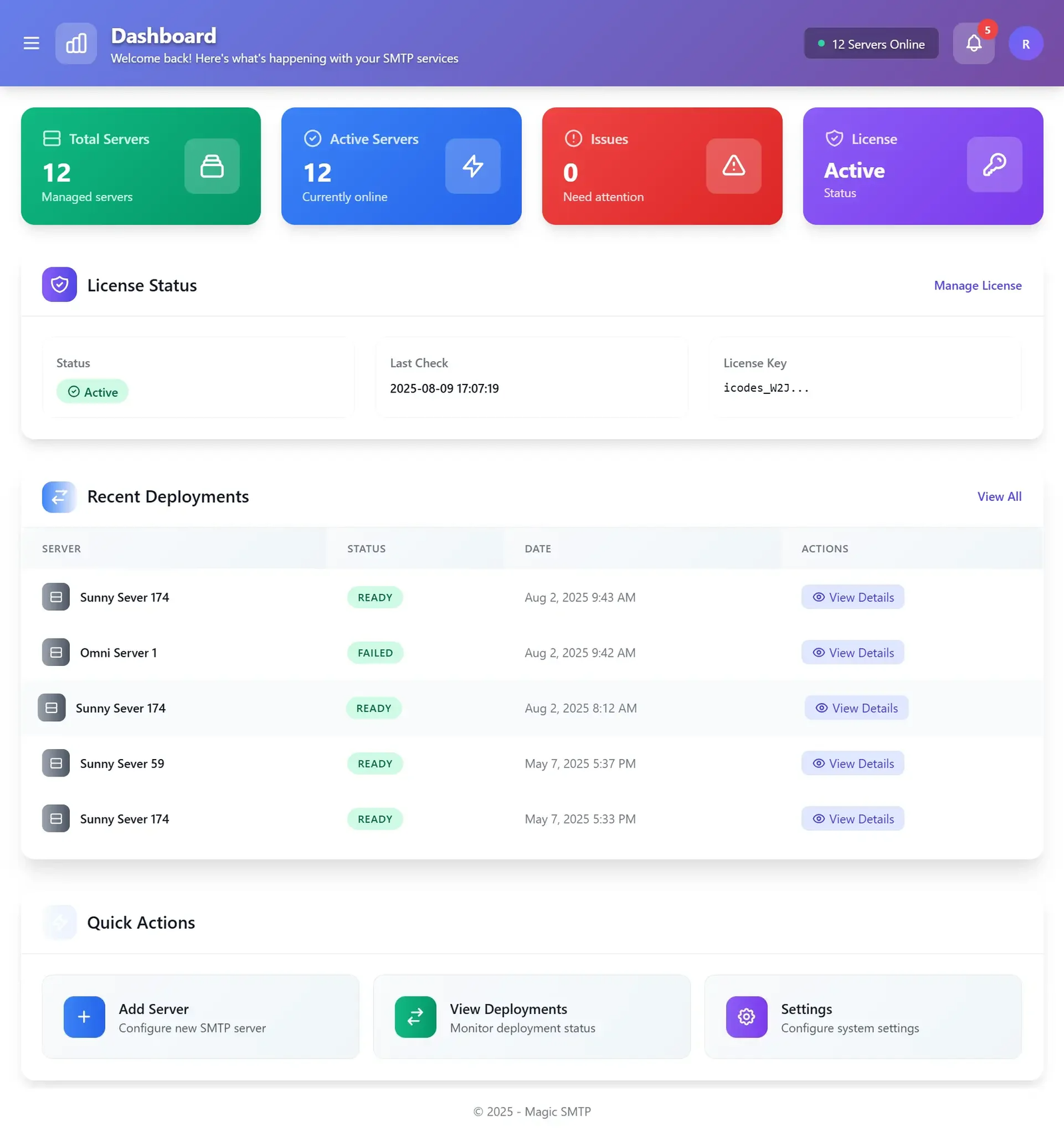Open Add Server quick action card
1064x1133 pixels.
tap(200, 1017)
